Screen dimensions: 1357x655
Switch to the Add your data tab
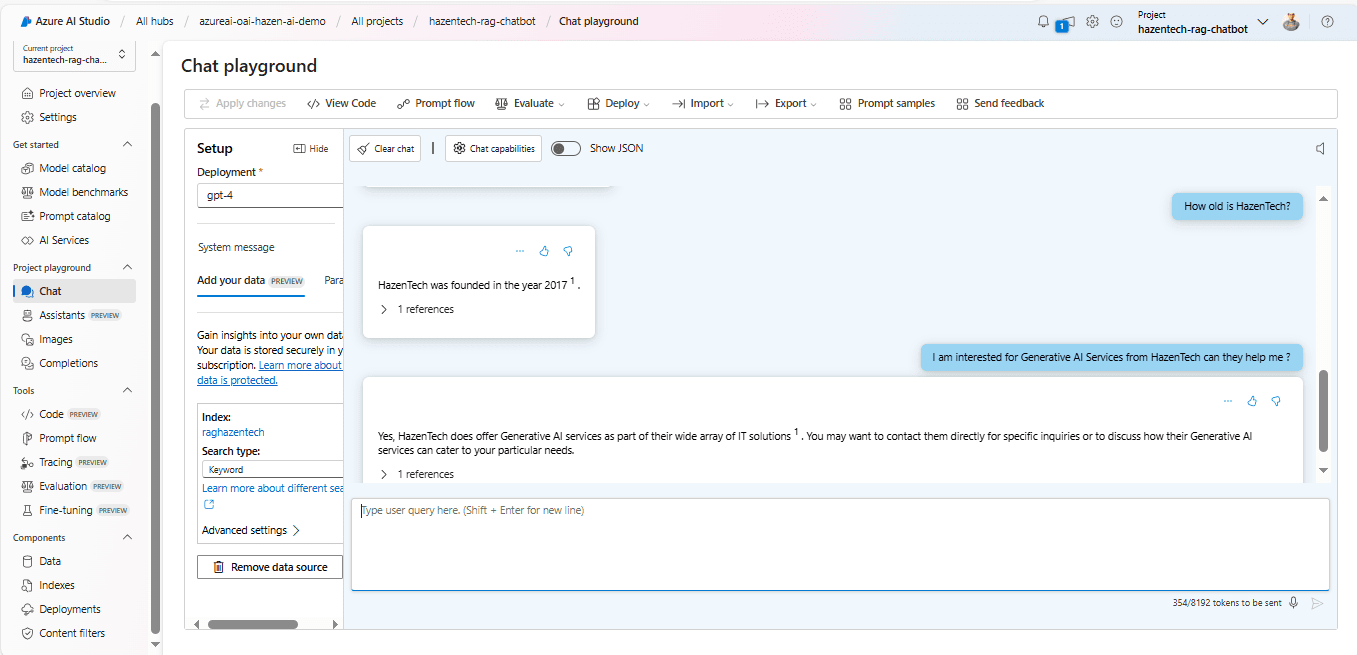tap(231, 281)
